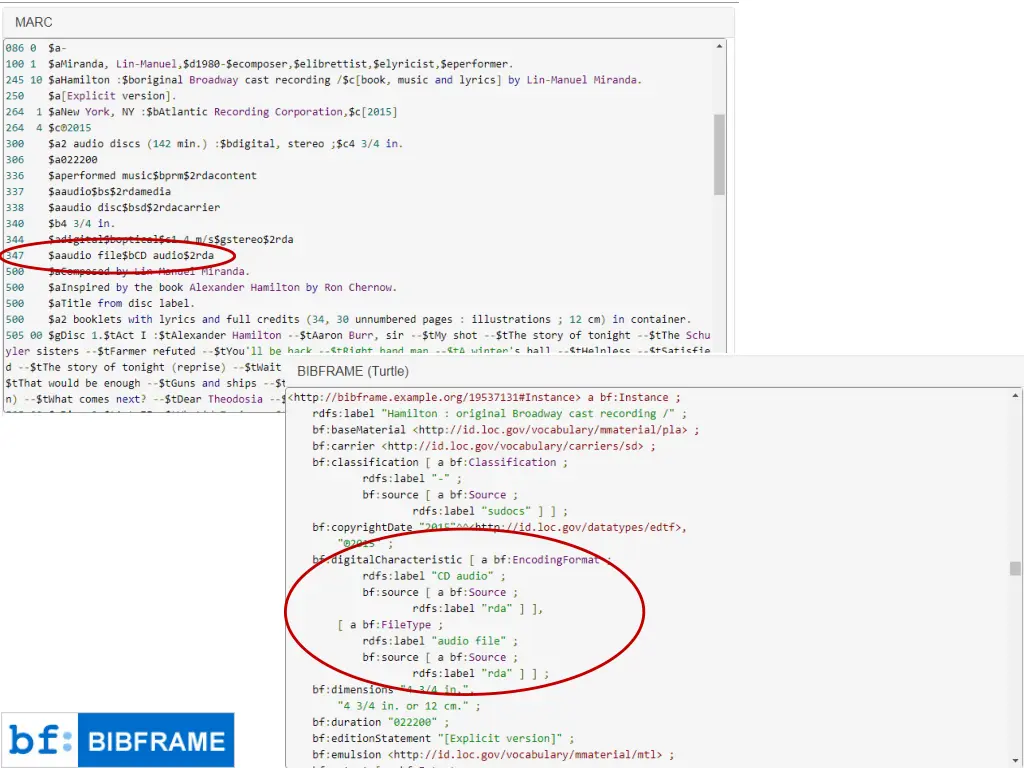
Task: Click the '[ a bf:FileType ;' line
Action: click(390, 625)
